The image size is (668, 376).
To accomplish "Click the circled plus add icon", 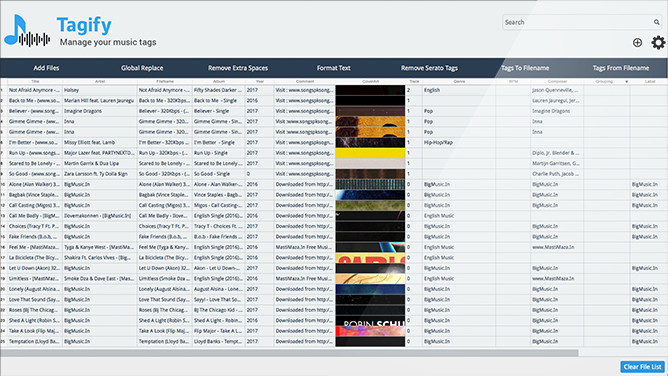I will pos(637,42).
